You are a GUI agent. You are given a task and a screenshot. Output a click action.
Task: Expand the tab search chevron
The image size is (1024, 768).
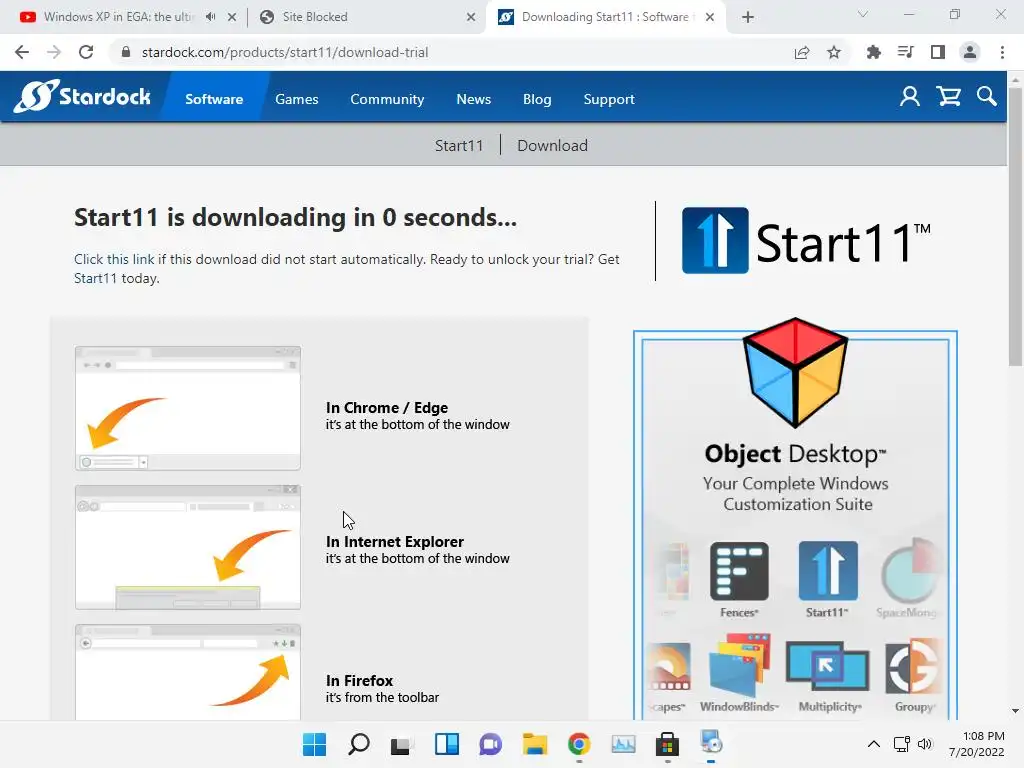863,14
